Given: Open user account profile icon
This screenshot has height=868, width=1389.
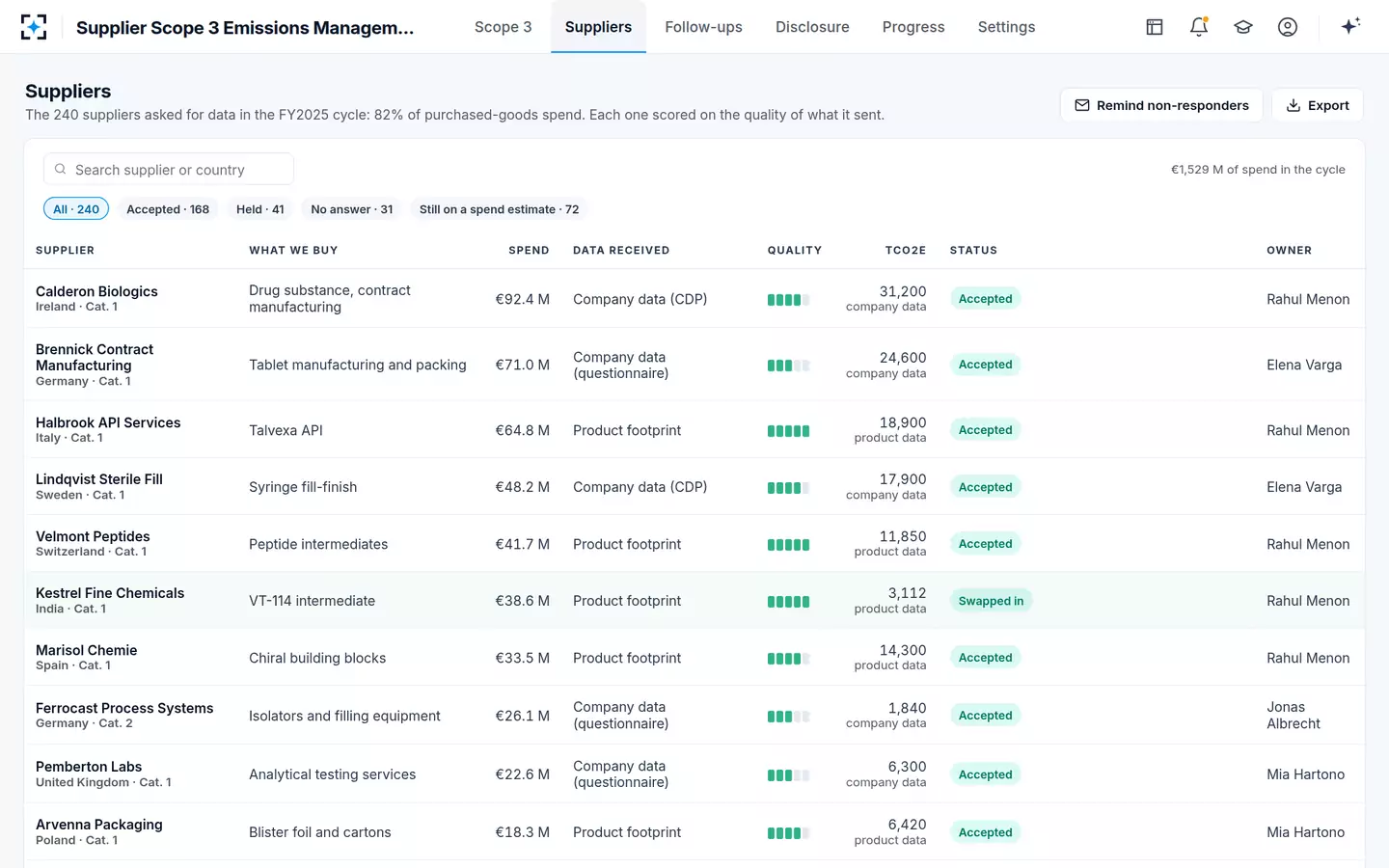Looking at the screenshot, I should 1288,27.
